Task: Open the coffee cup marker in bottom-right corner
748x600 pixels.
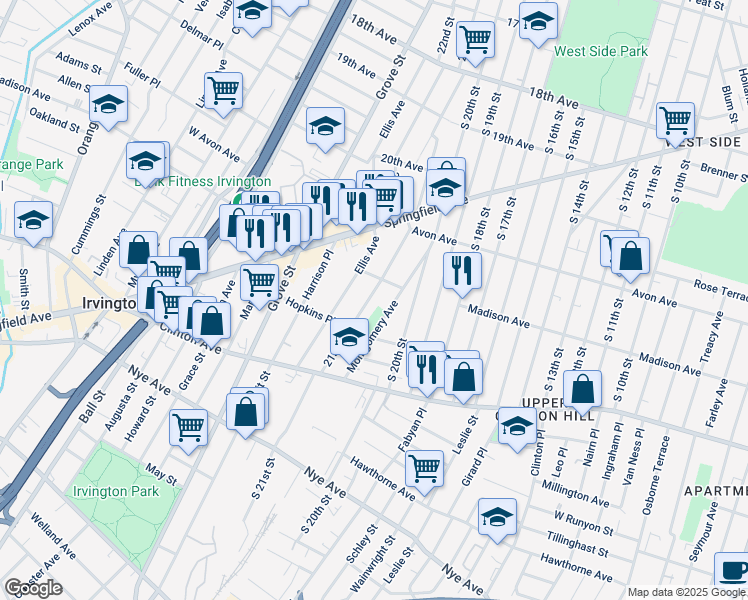Action: pos(733,570)
